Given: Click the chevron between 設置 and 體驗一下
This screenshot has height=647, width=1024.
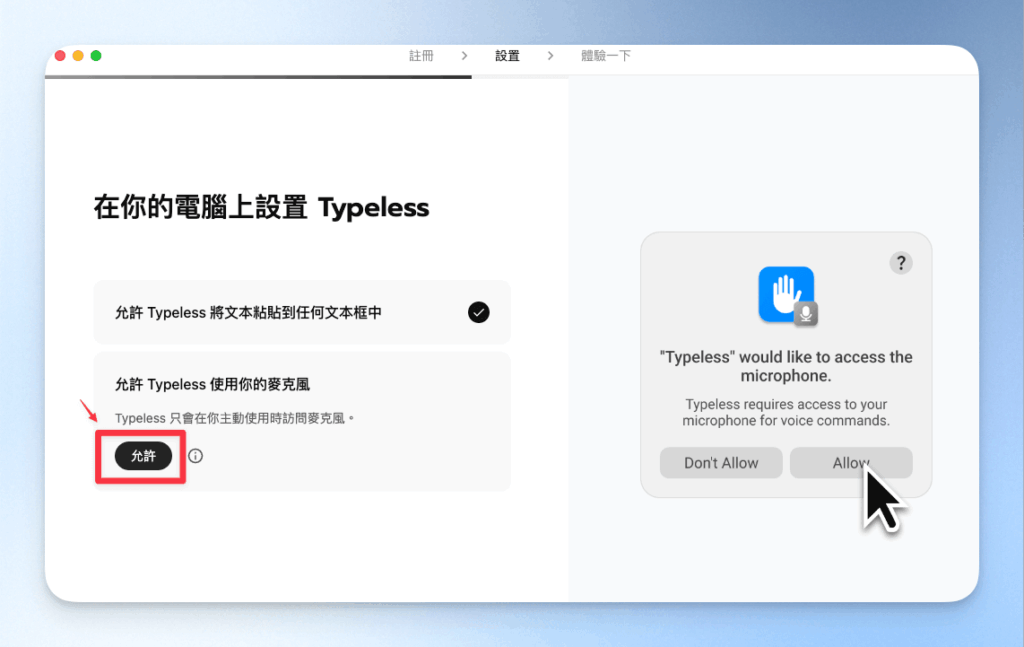Looking at the screenshot, I should [x=551, y=56].
